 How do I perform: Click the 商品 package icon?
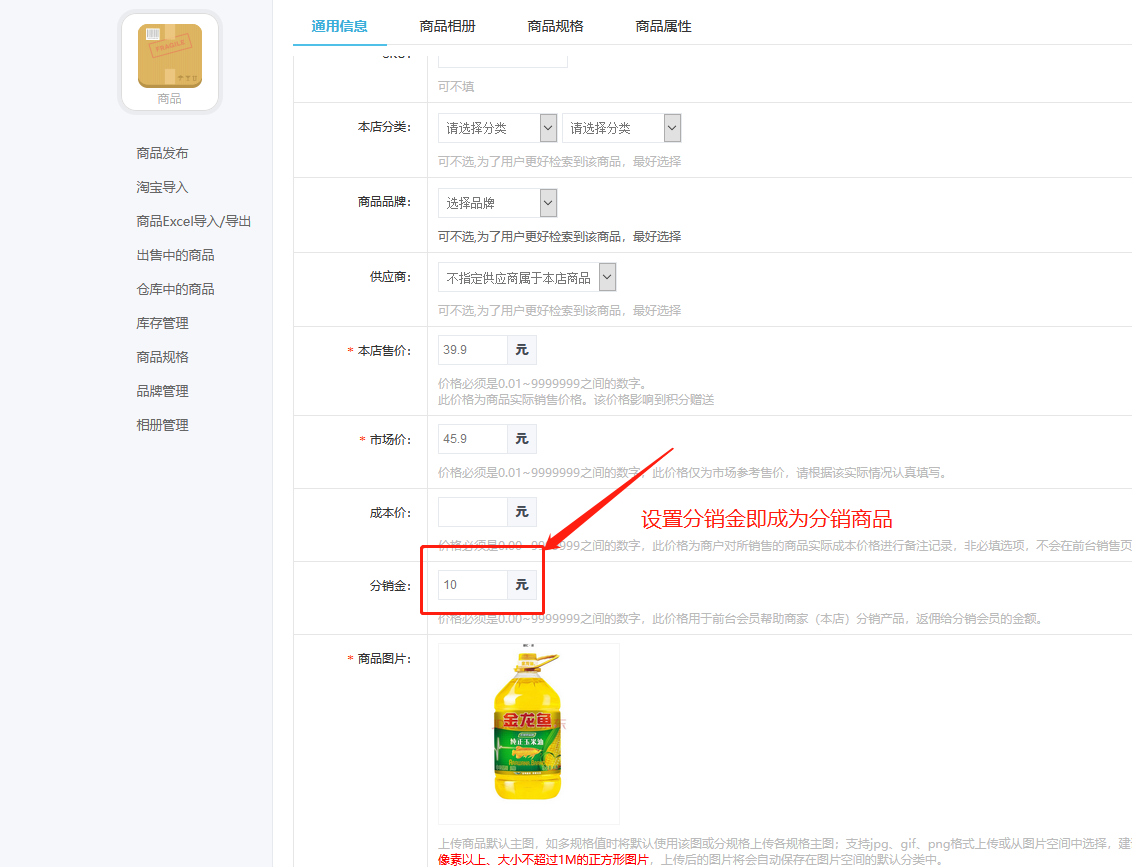tap(169, 56)
